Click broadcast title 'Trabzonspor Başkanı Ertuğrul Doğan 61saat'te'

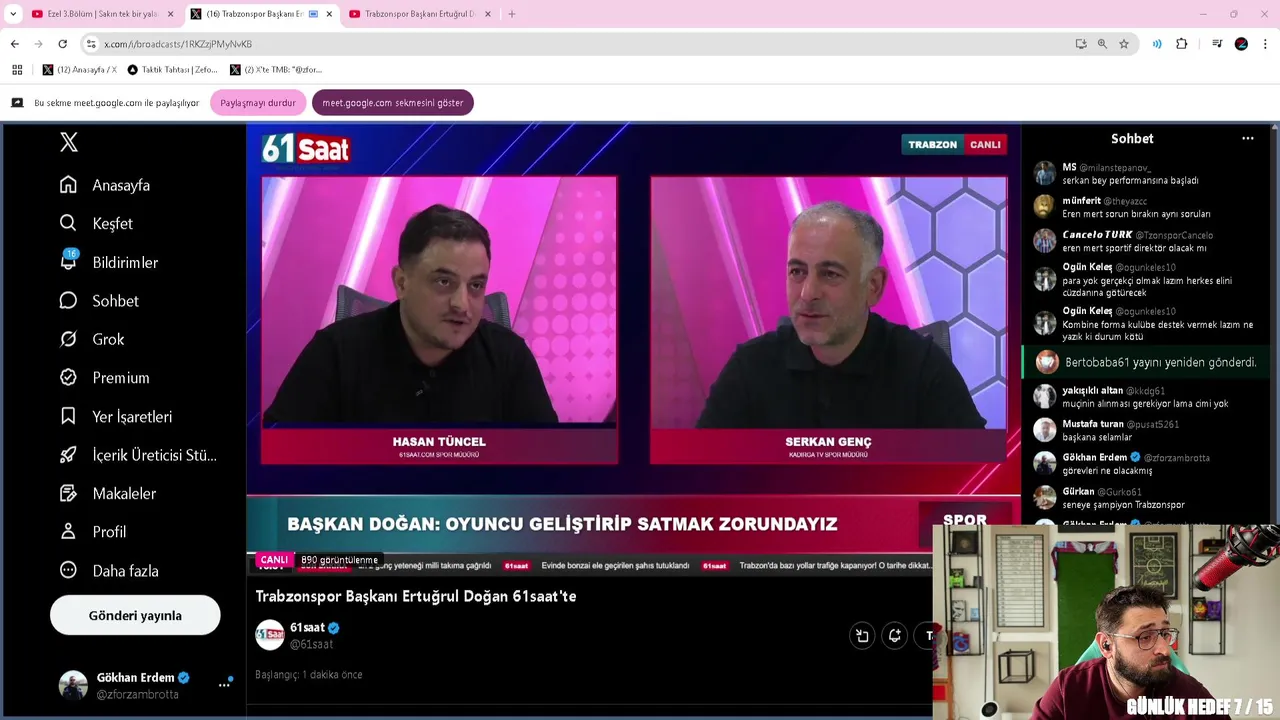pos(416,596)
